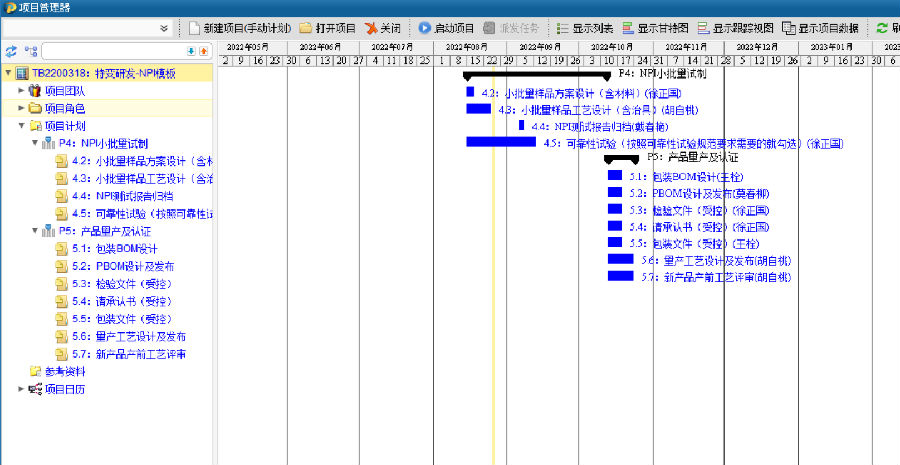Switch to Gantt view via 显示甘特图
The height and width of the screenshot is (465, 900).
[x=655, y=28]
